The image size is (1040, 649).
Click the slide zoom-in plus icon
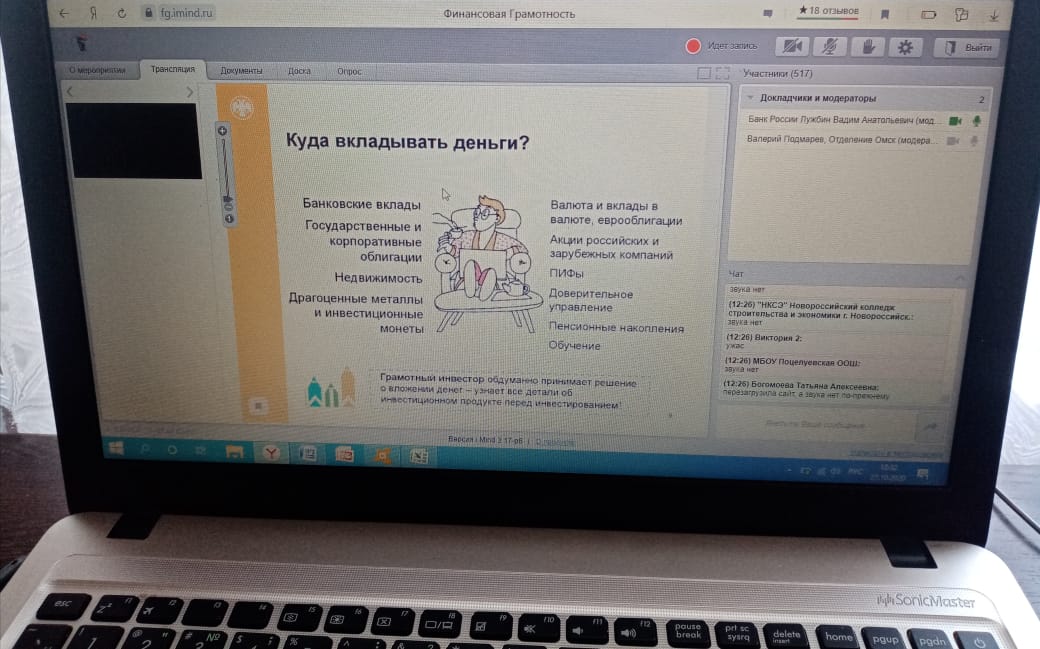pos(222,131)
